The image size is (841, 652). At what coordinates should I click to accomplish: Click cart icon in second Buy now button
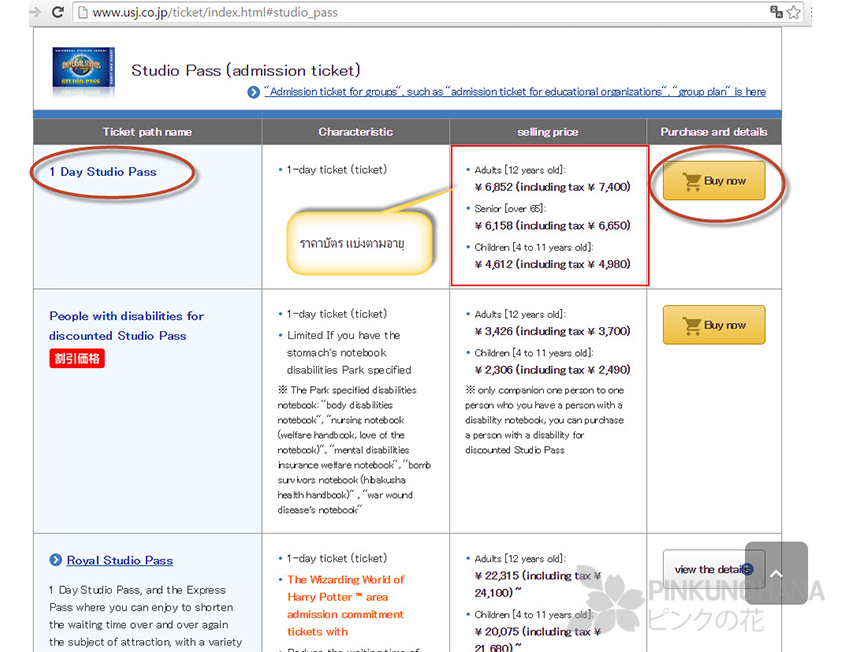[x=692, y=325]
